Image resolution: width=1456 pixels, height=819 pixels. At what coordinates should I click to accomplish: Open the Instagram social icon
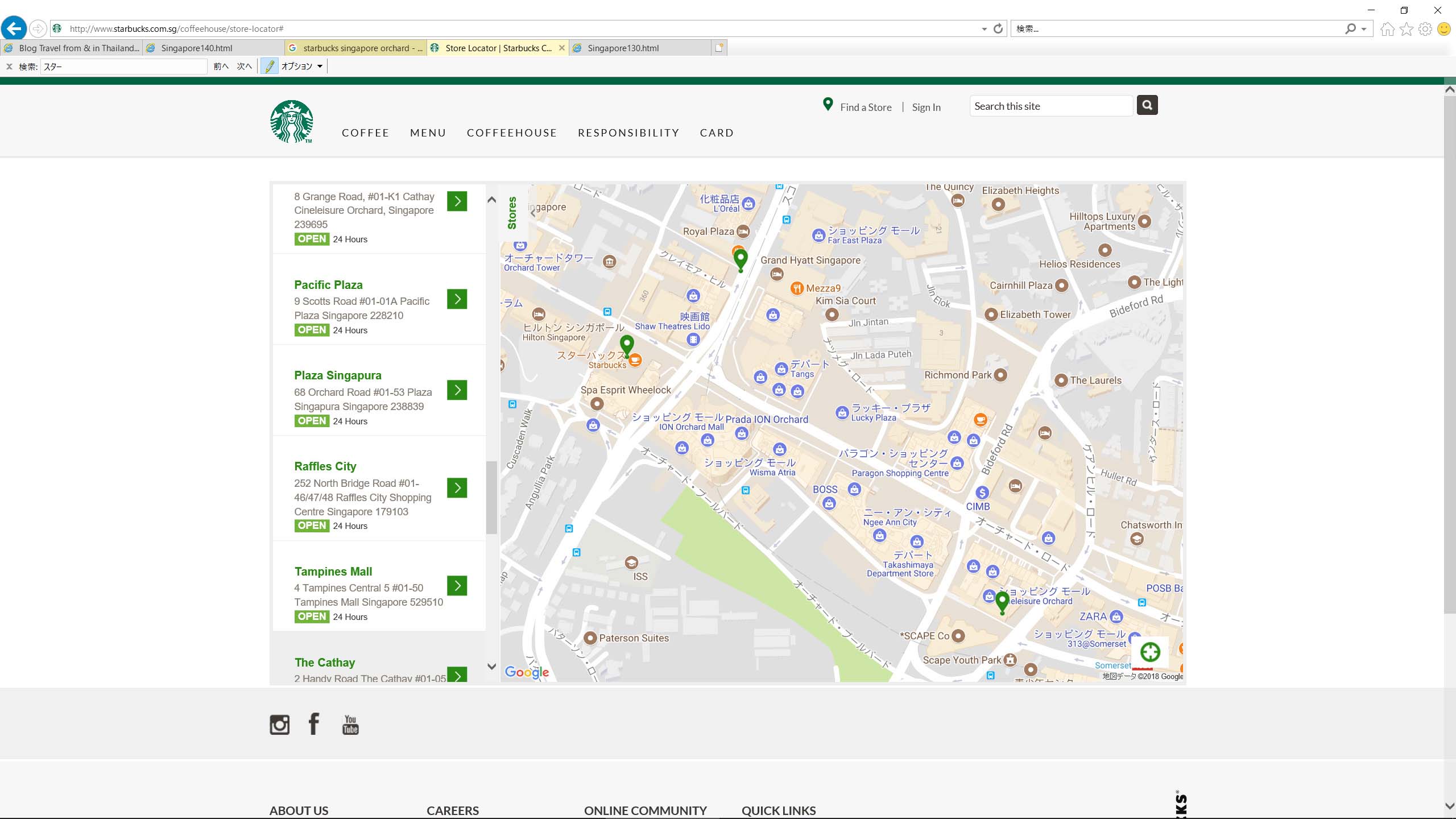point(279,725)
